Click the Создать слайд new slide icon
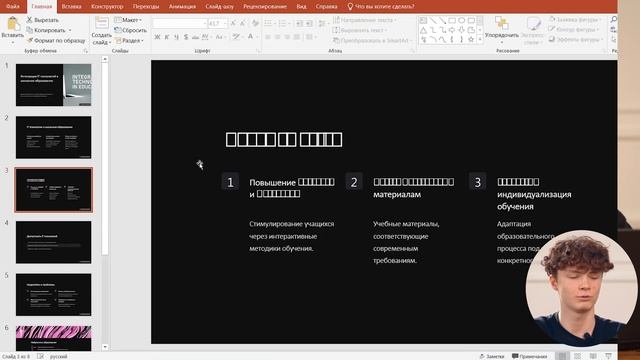Image resolution: width=640 pixels, height=360 pixels. point(101,23)
